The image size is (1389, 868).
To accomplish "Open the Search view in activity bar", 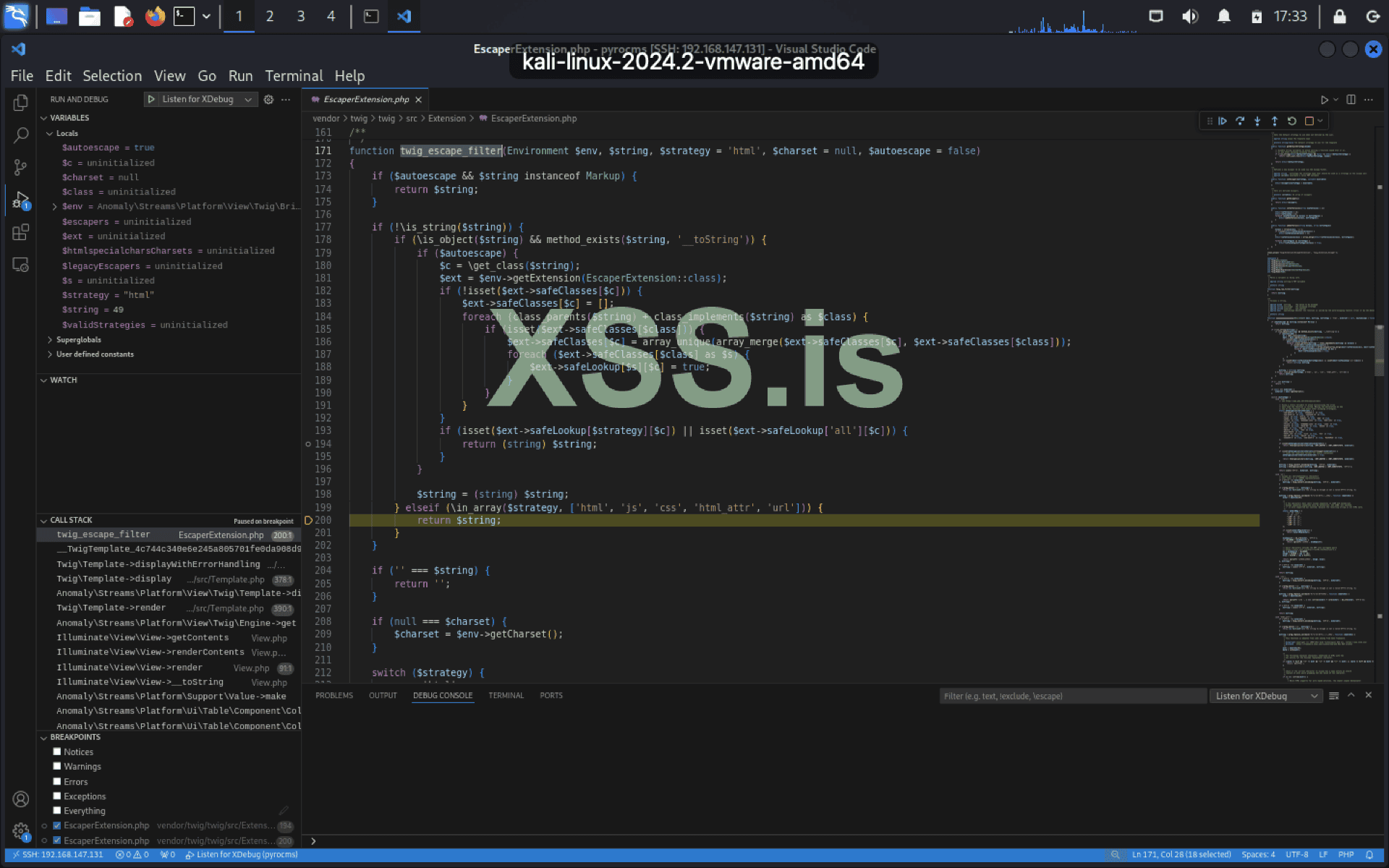I will point(20,135).
